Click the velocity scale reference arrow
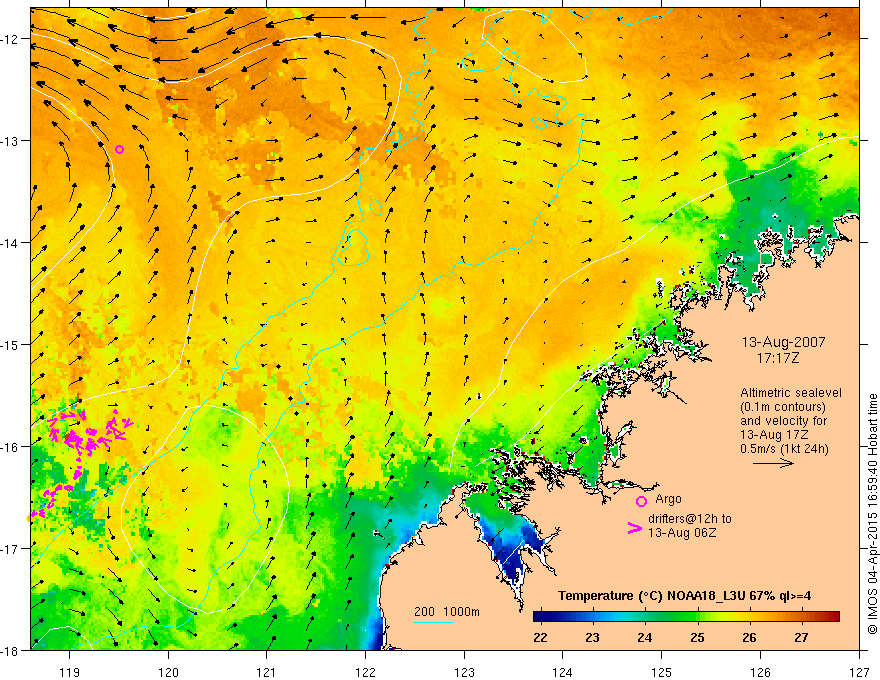The image size is (880, 680). point(773,463)
